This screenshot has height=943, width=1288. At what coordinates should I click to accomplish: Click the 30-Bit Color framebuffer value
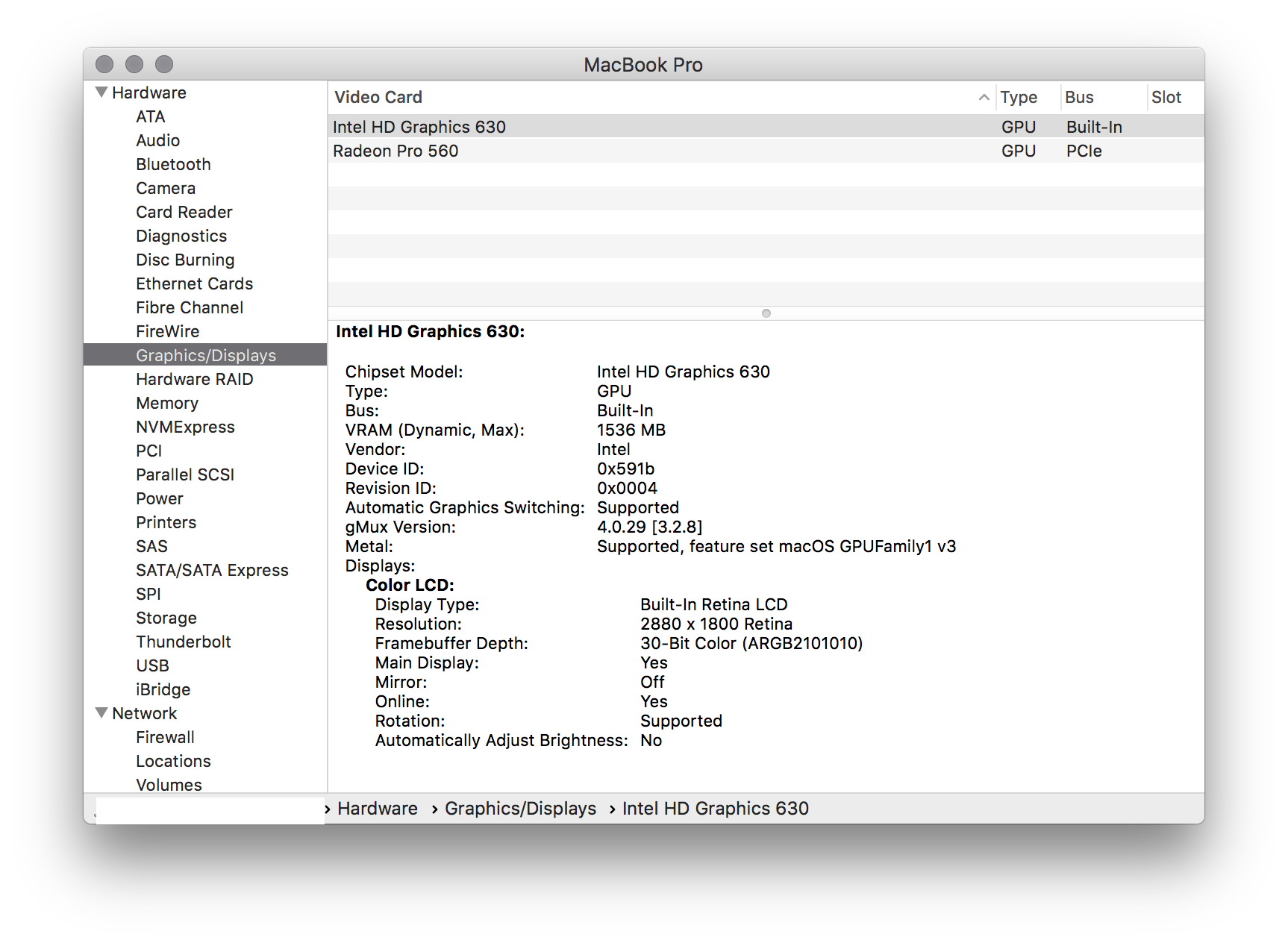[751, 643]
